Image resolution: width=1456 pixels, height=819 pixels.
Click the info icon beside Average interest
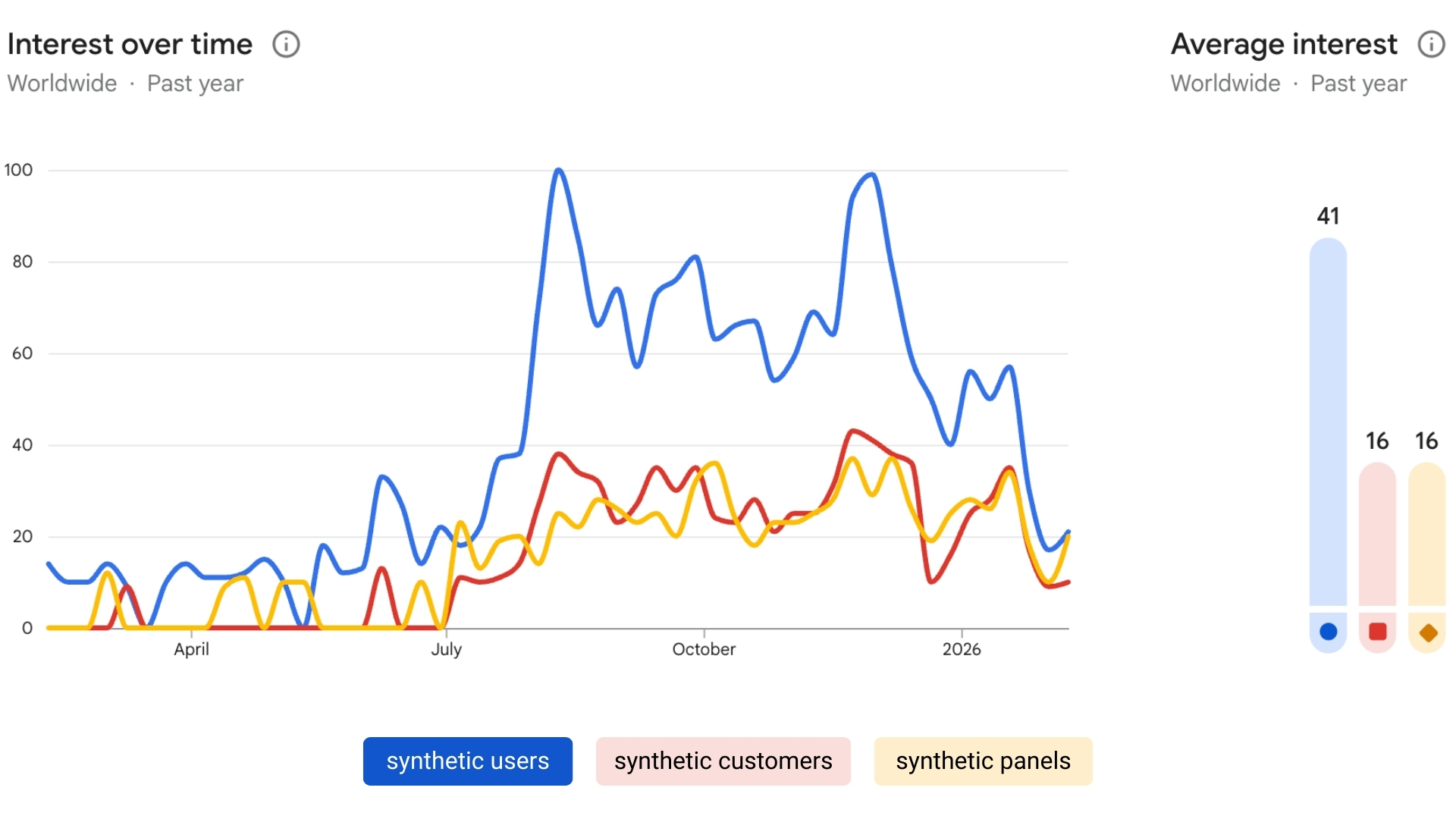[x=1431, y=44]
